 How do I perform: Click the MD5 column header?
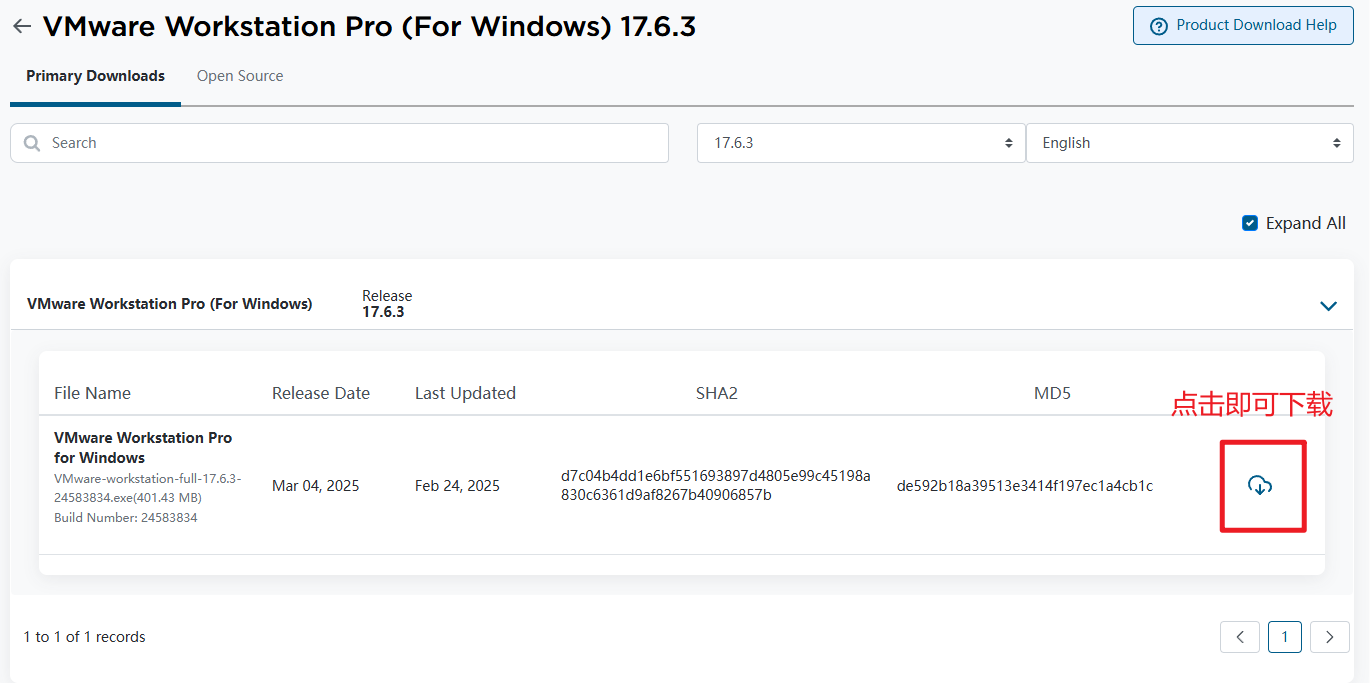click(1052, 393)
